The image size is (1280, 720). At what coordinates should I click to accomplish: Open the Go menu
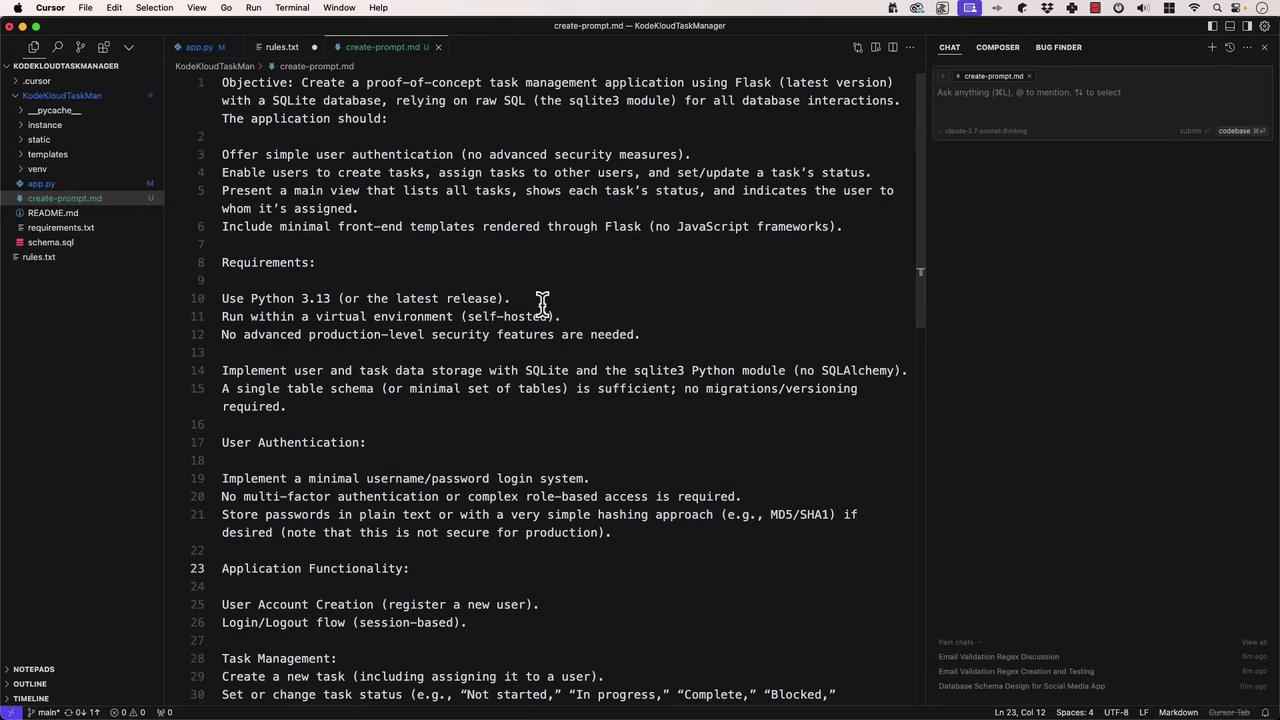click(x=226, y=8)
